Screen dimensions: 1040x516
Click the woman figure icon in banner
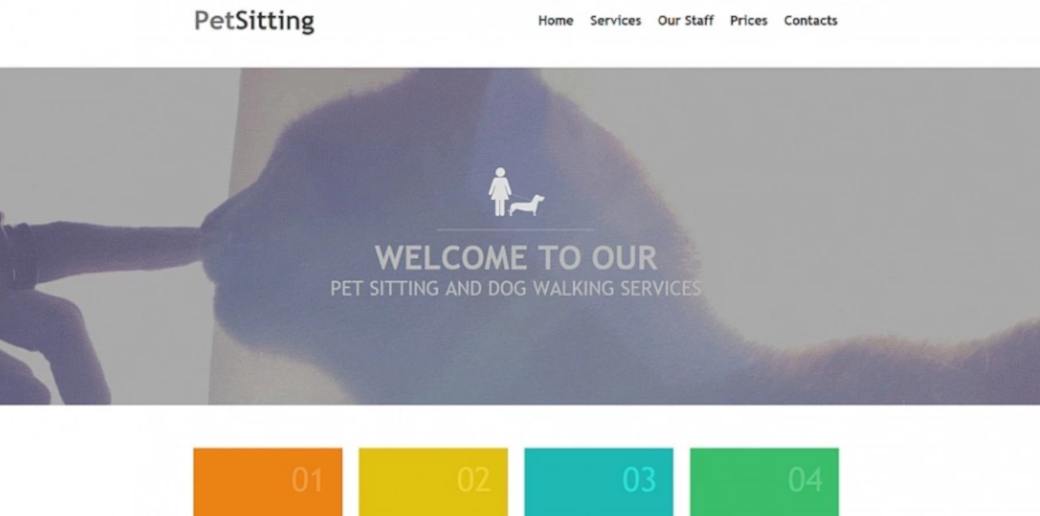pos(499,191)
